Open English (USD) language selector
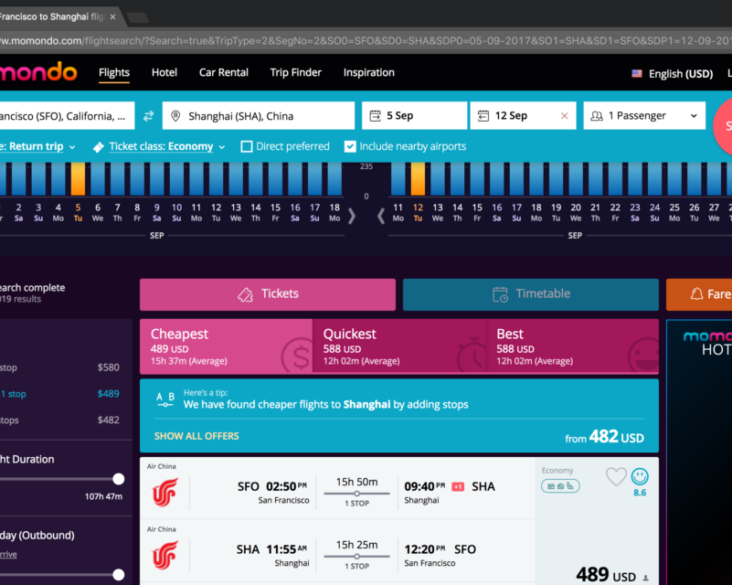This screenshot has height=585, width=732. coord(672,73)
